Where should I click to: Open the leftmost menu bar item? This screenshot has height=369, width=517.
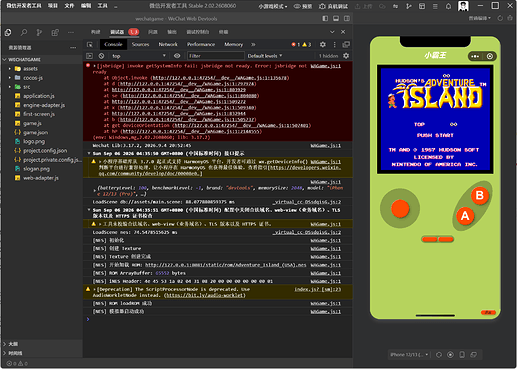point(24,6)
